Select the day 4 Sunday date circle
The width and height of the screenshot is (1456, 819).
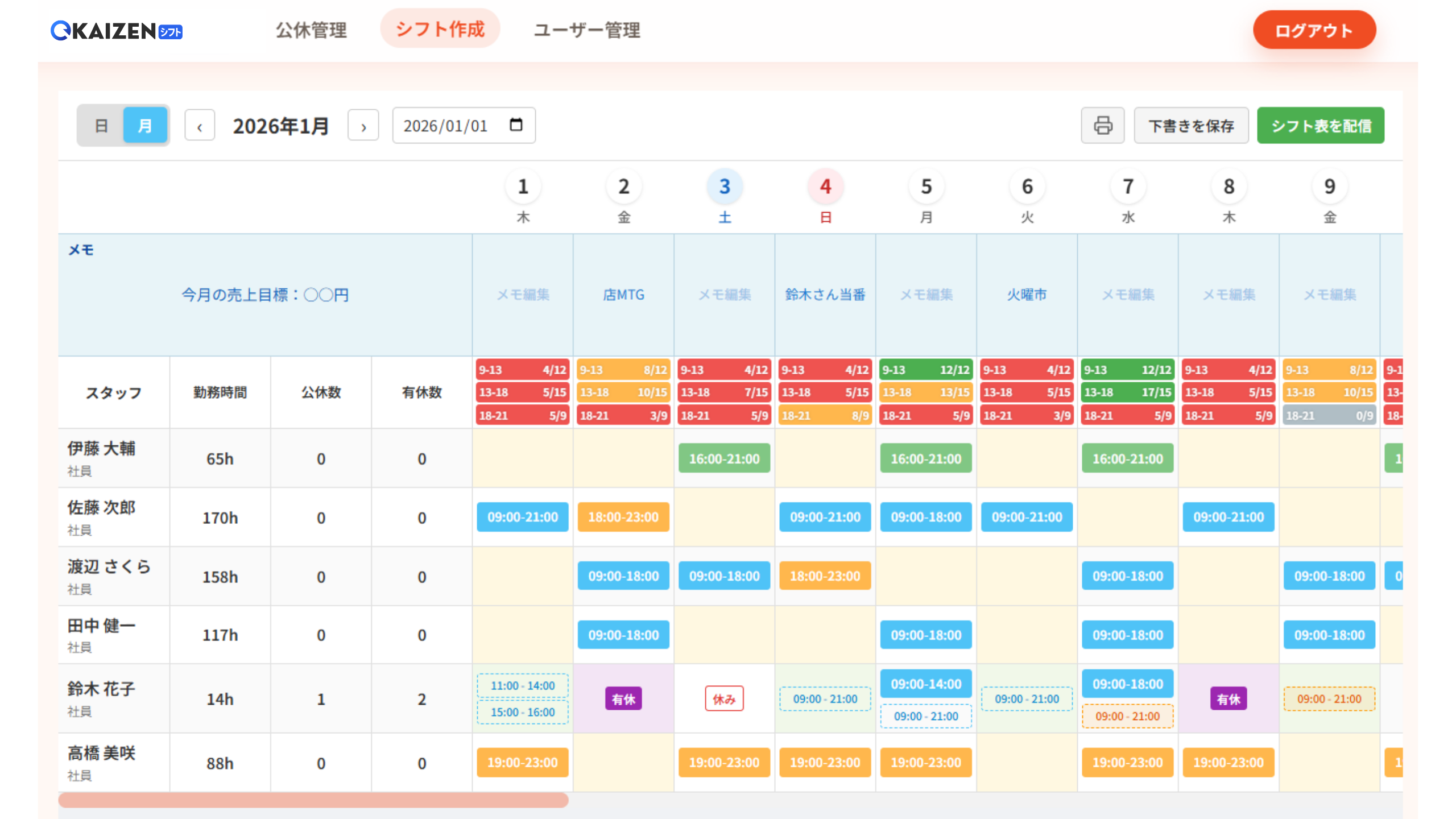click(825, 187)
